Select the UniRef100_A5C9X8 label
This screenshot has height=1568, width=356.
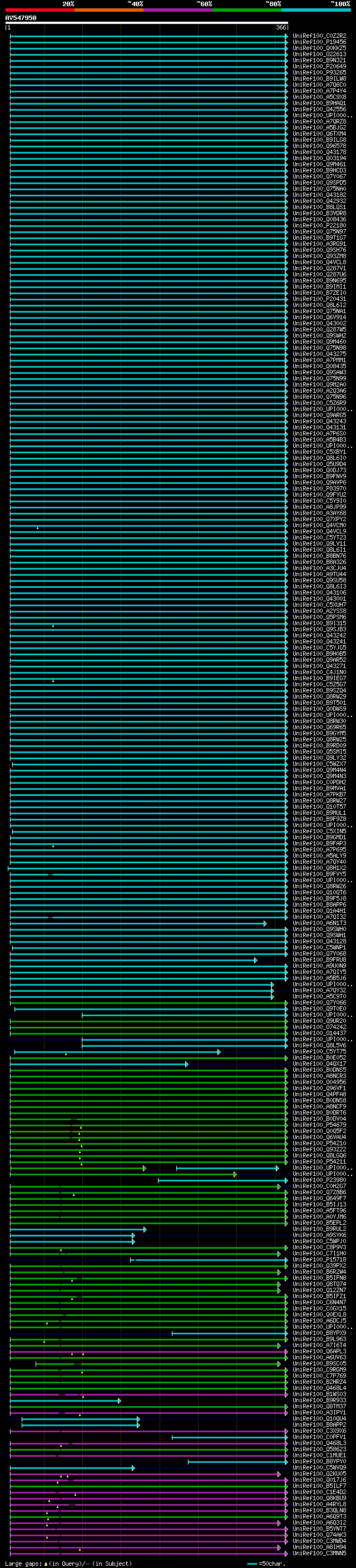(x=319, y=97)
